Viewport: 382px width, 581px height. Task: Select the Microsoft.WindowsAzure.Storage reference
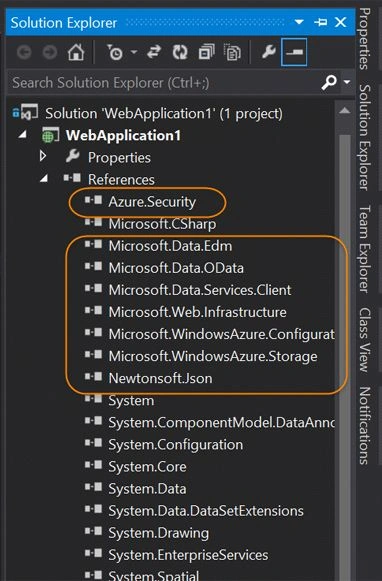click(x=213, y=356)
